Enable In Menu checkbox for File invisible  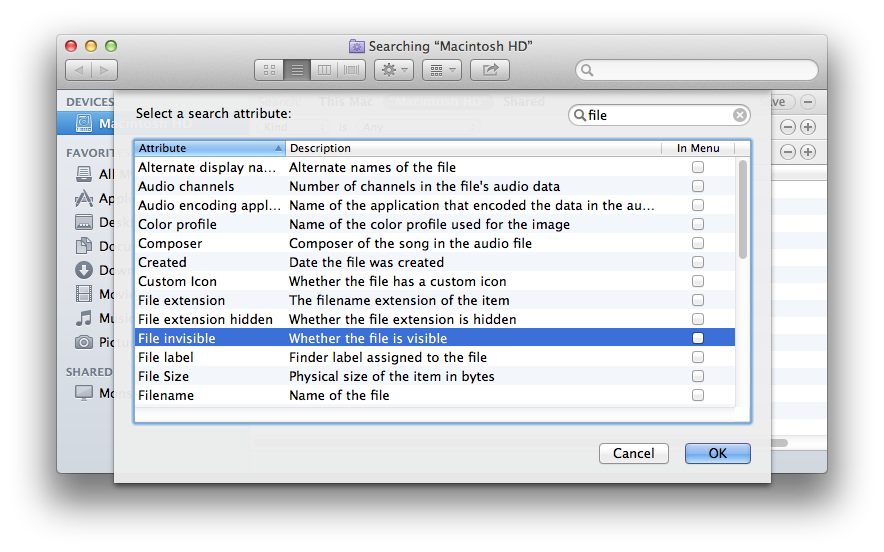pyautogui.click(x=698, y=338)
